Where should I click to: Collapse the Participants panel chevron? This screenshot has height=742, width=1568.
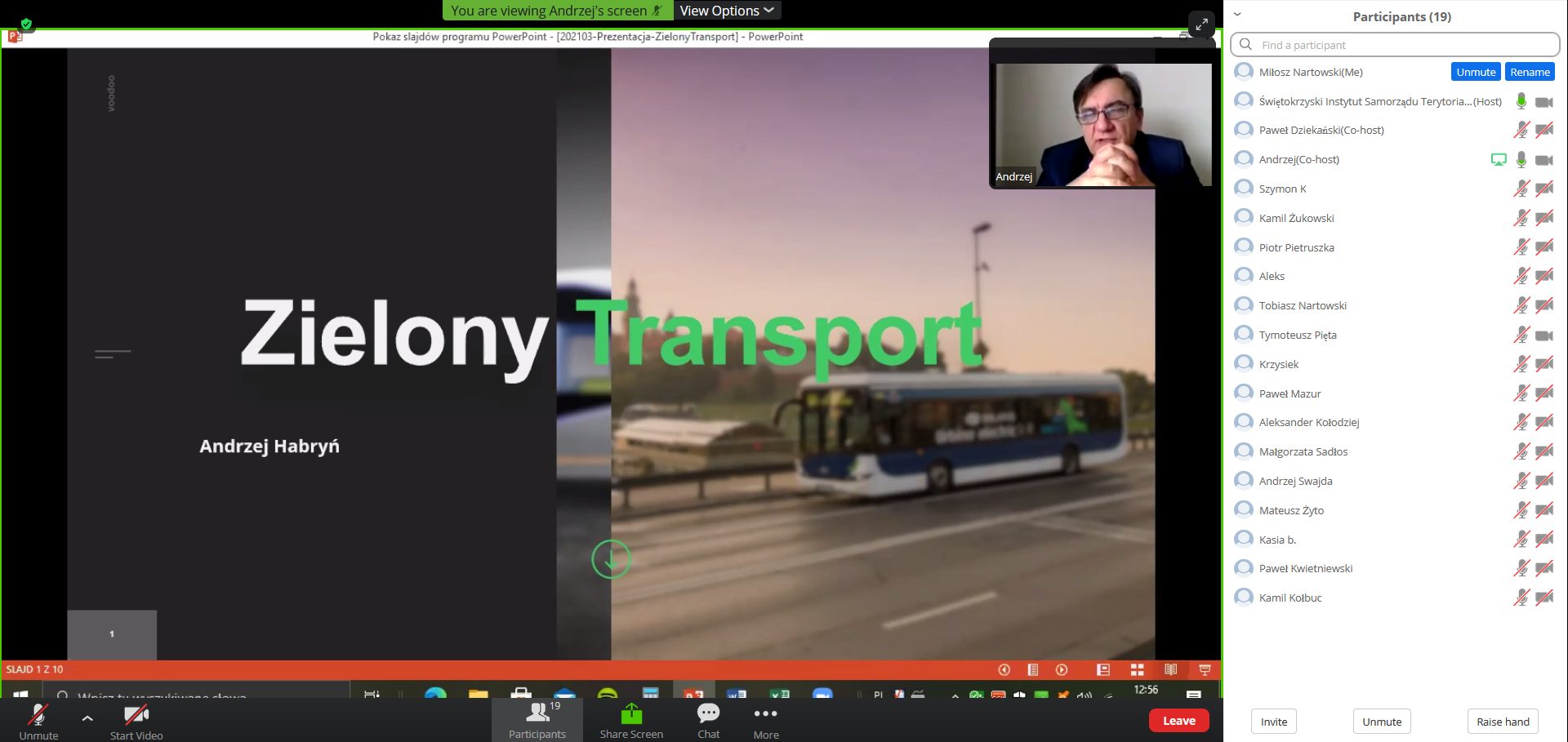point(1237,15)
